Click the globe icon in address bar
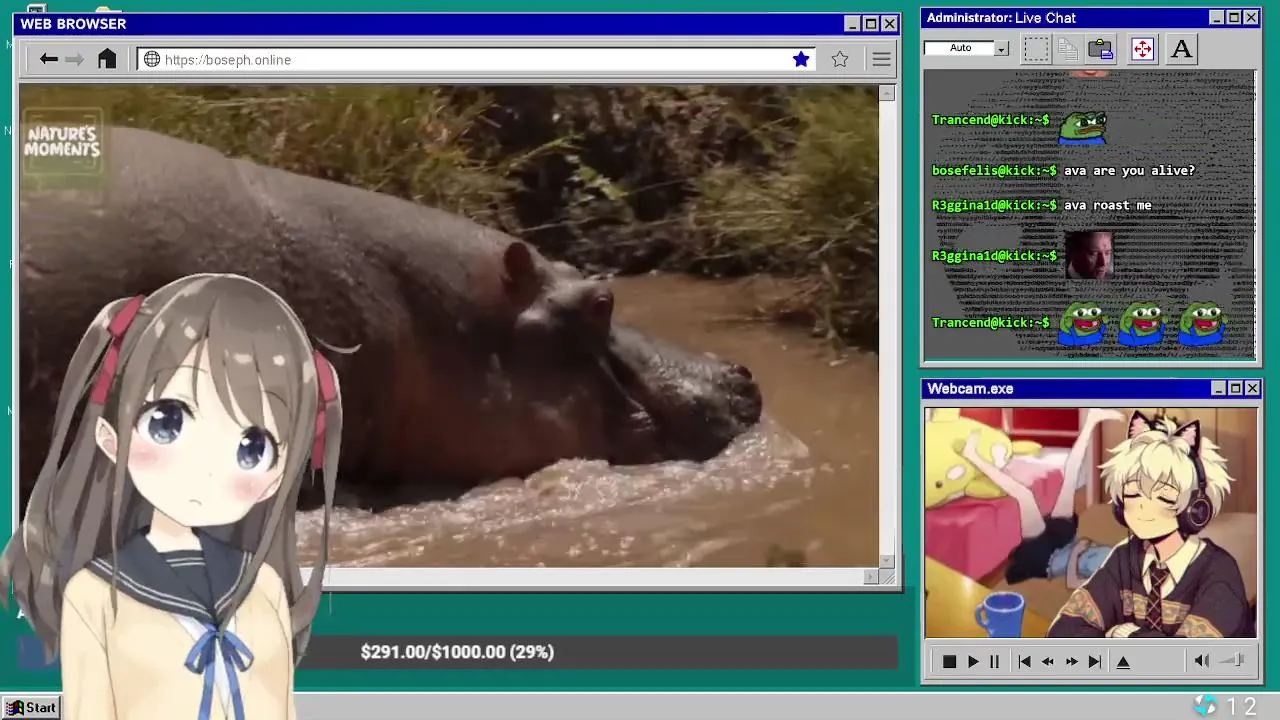The image size is (1280, 720). point(152,60)
